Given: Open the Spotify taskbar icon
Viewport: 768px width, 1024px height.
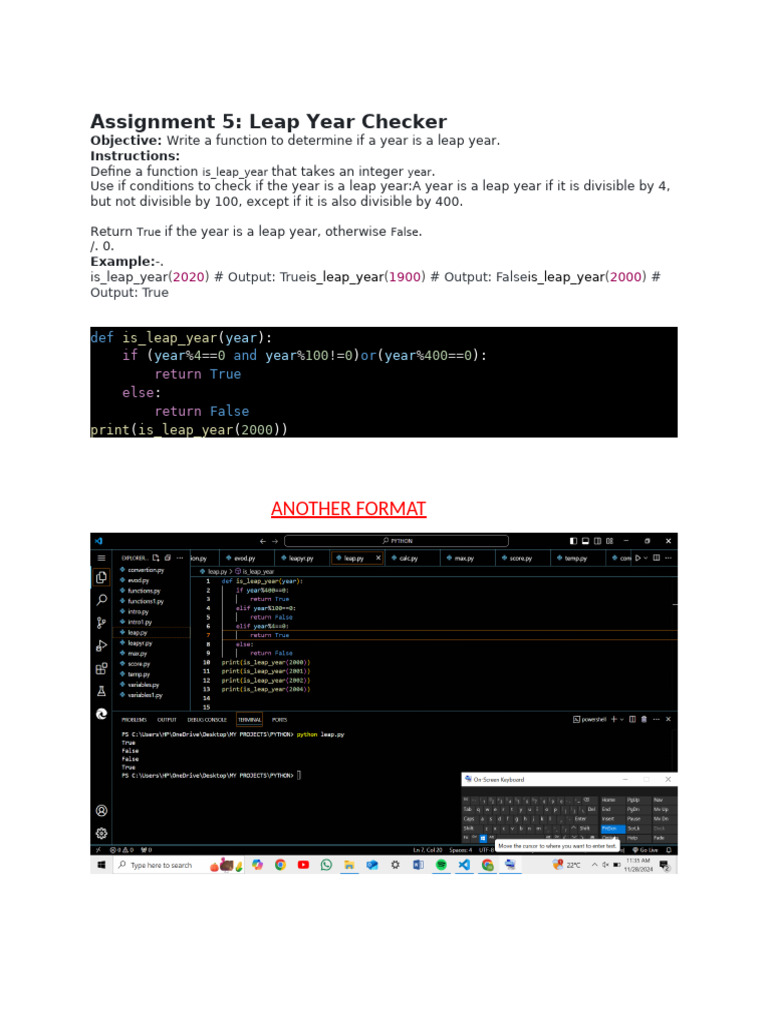Looking at the screenshot, I should [x=441, y=865].
